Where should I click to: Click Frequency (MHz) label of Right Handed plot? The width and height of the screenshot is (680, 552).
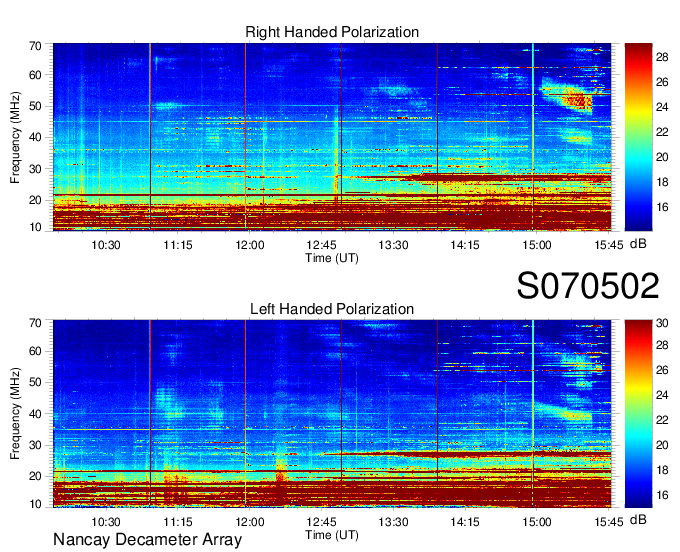click(x=15, y=137)
